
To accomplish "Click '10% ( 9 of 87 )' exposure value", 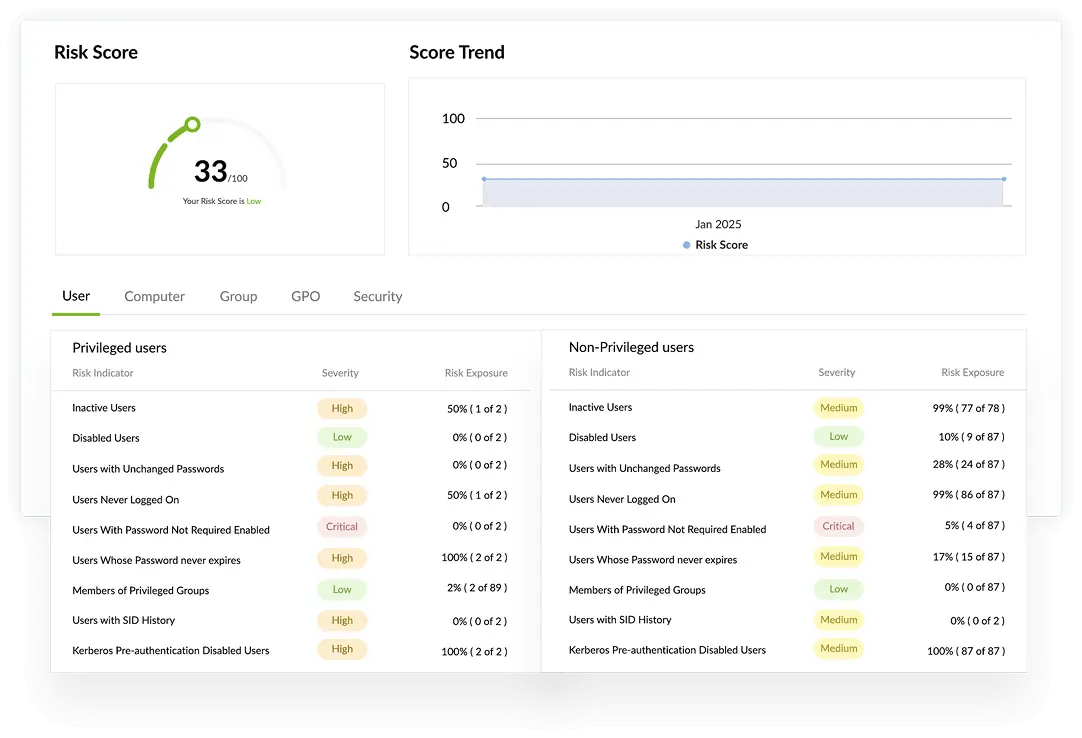I will tap(972, 437).
